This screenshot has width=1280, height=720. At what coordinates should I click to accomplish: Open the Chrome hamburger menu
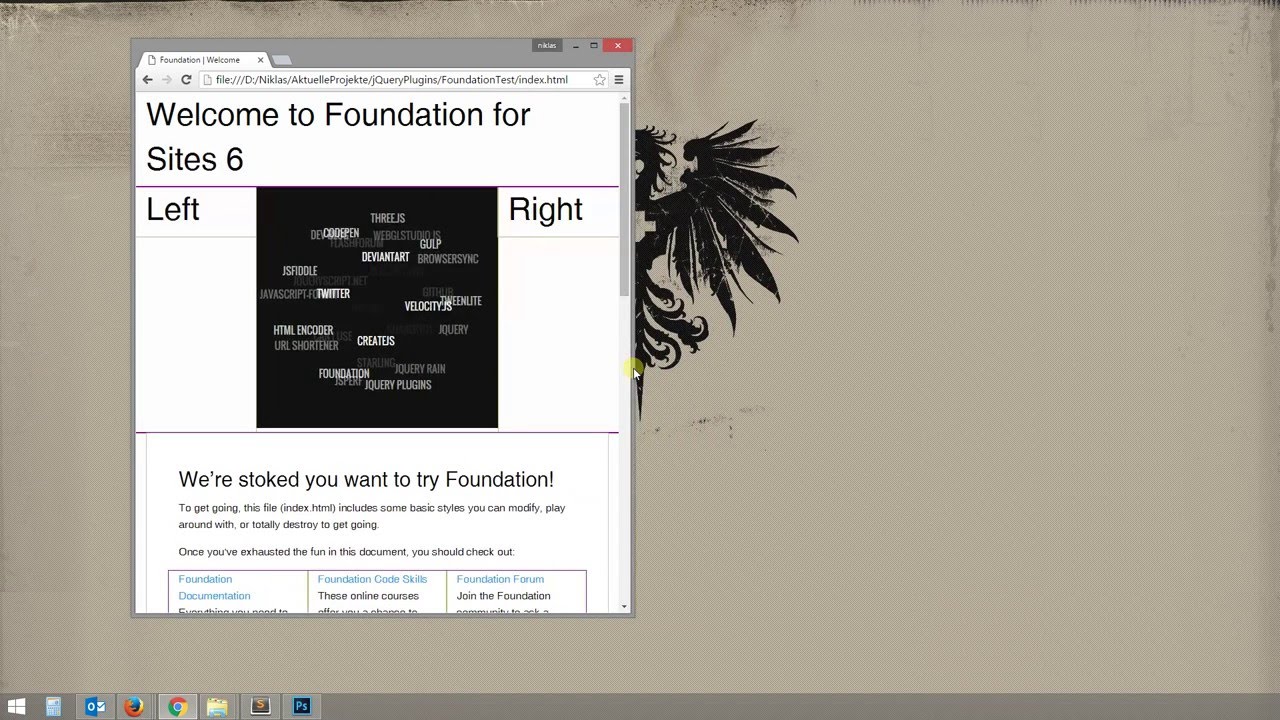(x=619, y=80)
